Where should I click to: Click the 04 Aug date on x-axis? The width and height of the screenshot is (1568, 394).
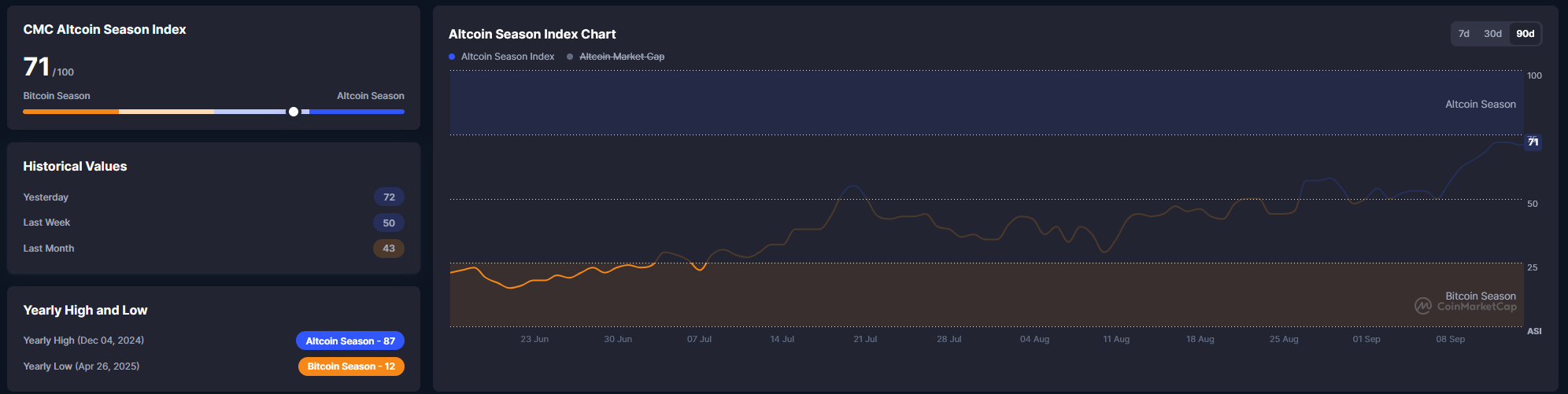click(x=1034, y=339)
